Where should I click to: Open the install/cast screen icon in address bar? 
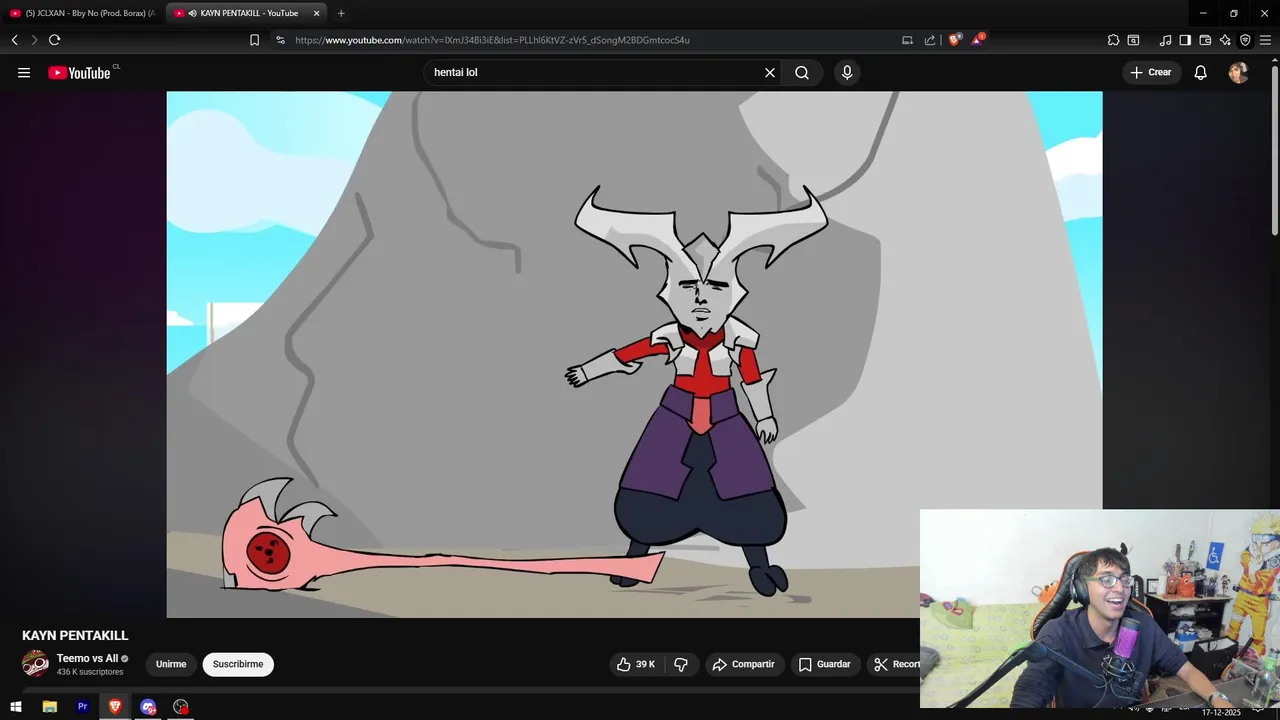tap(907, 40)
